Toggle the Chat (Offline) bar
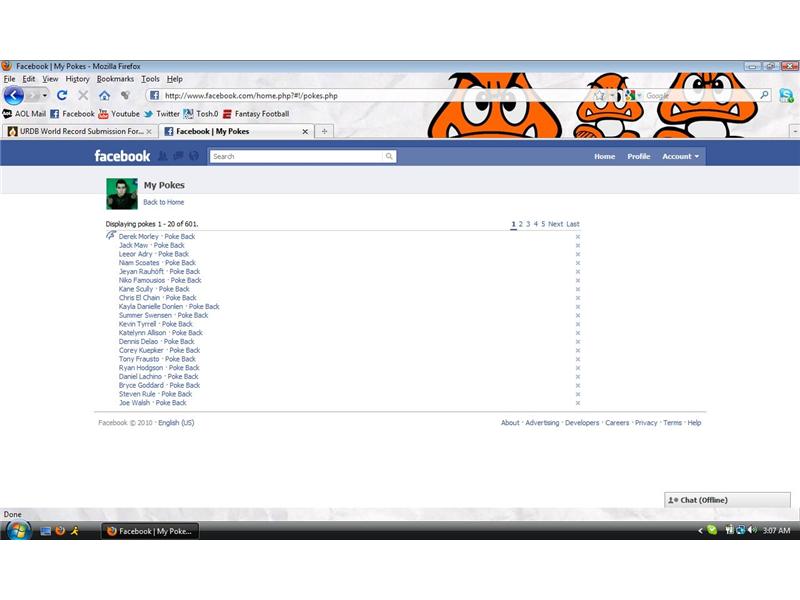800x600 pixels. point(725,499)
